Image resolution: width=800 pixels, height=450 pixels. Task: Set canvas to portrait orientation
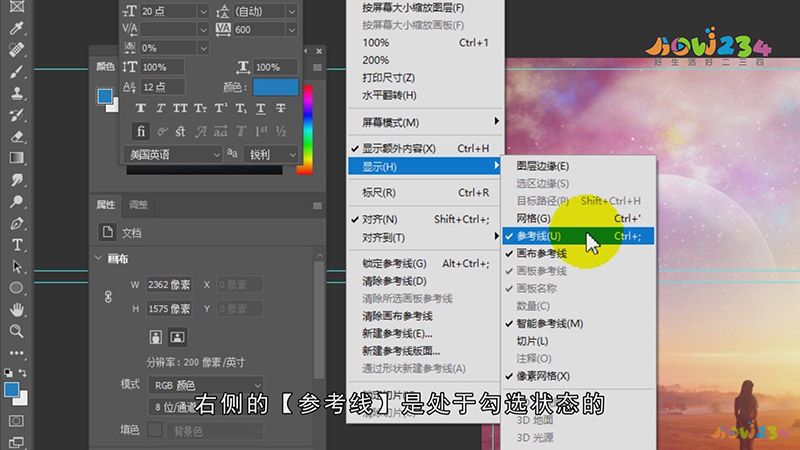click(x=156, y=337)
